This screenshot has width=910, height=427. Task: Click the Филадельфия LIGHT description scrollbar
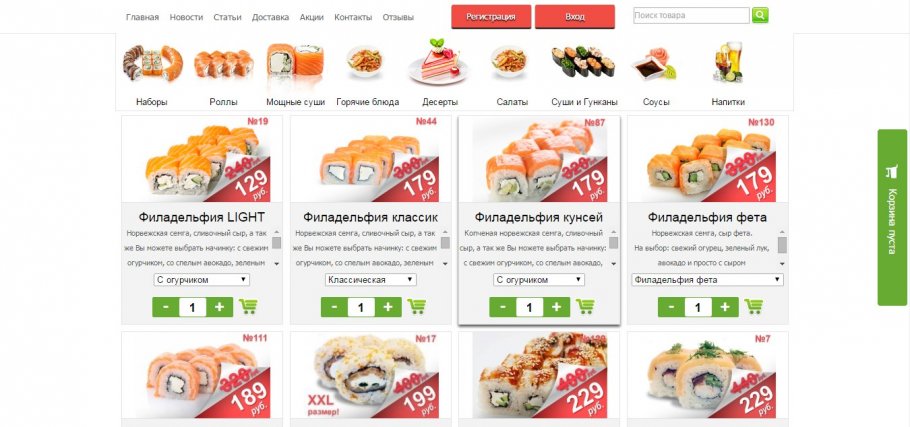pyautogui.click(x=276, y=248)
